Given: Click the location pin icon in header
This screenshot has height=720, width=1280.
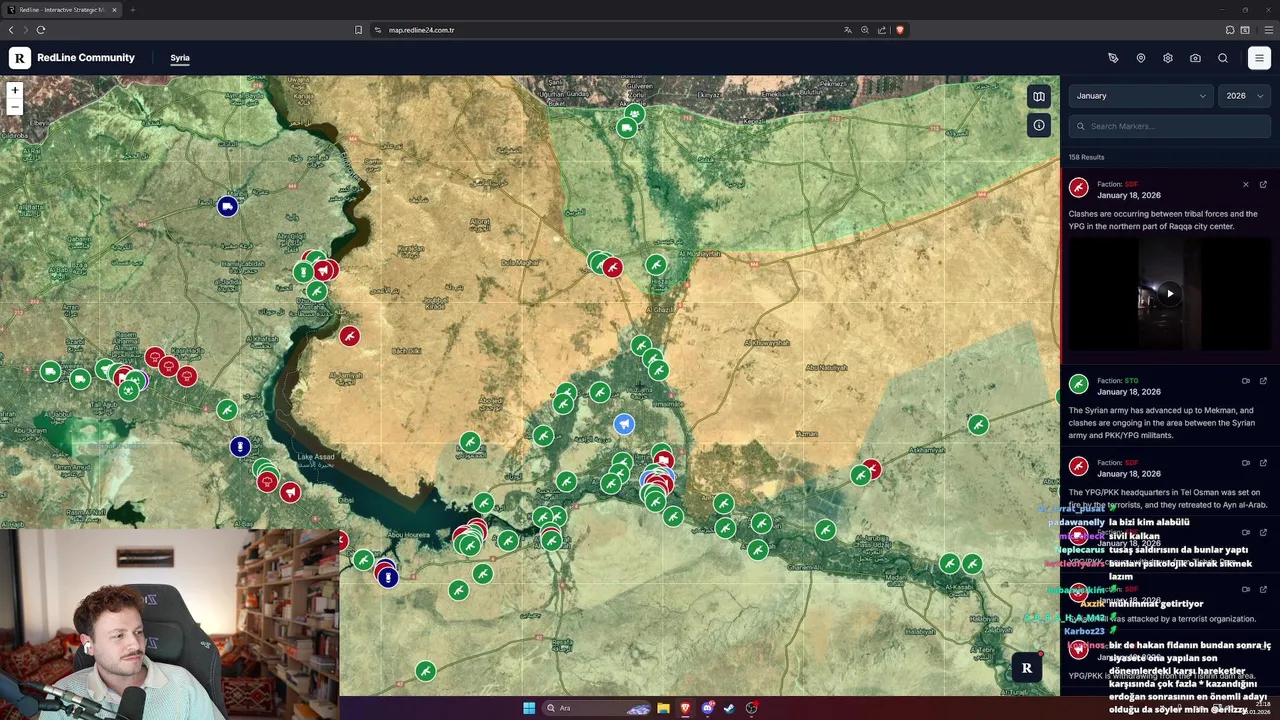Looking at the screenshot, I should click(1141, 58).
